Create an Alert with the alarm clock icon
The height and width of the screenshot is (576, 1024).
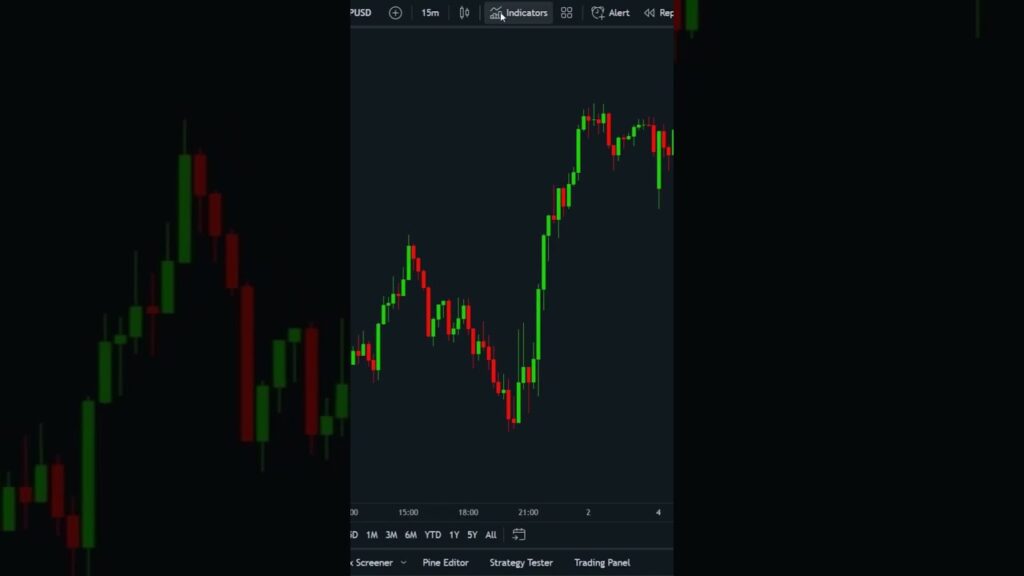pos(610,13)
